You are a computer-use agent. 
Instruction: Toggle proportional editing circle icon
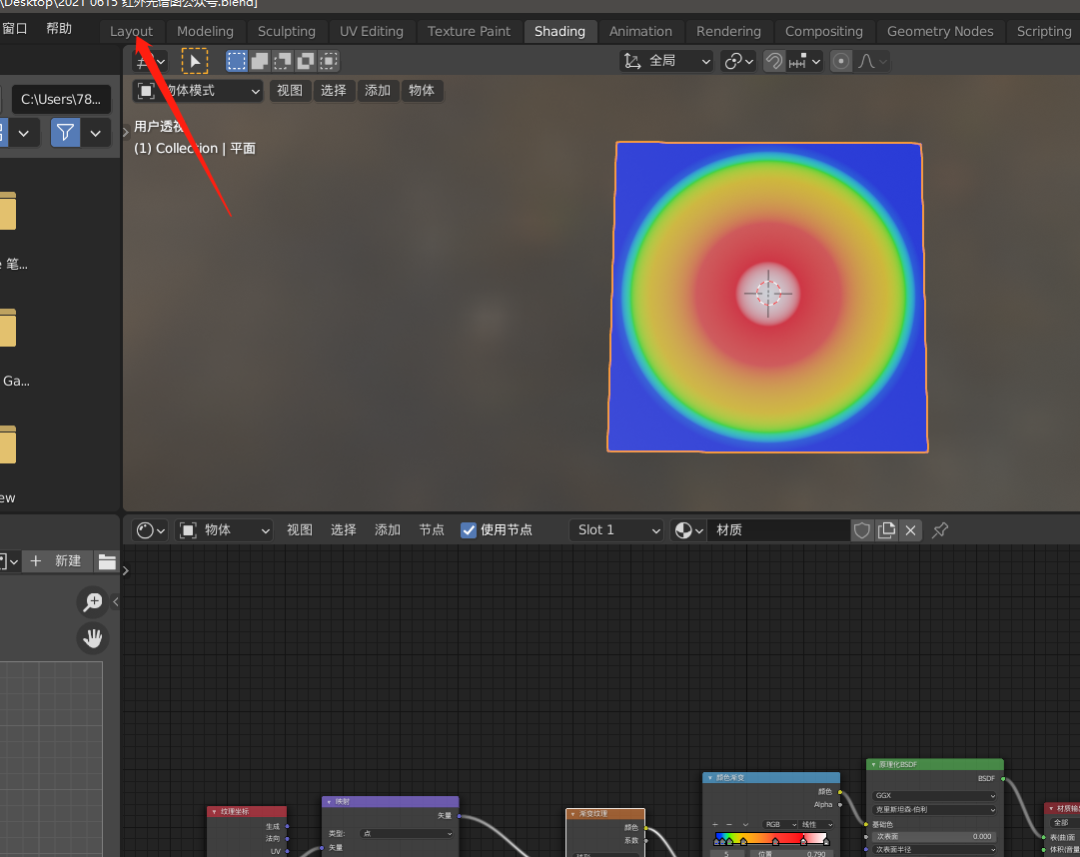840,61
